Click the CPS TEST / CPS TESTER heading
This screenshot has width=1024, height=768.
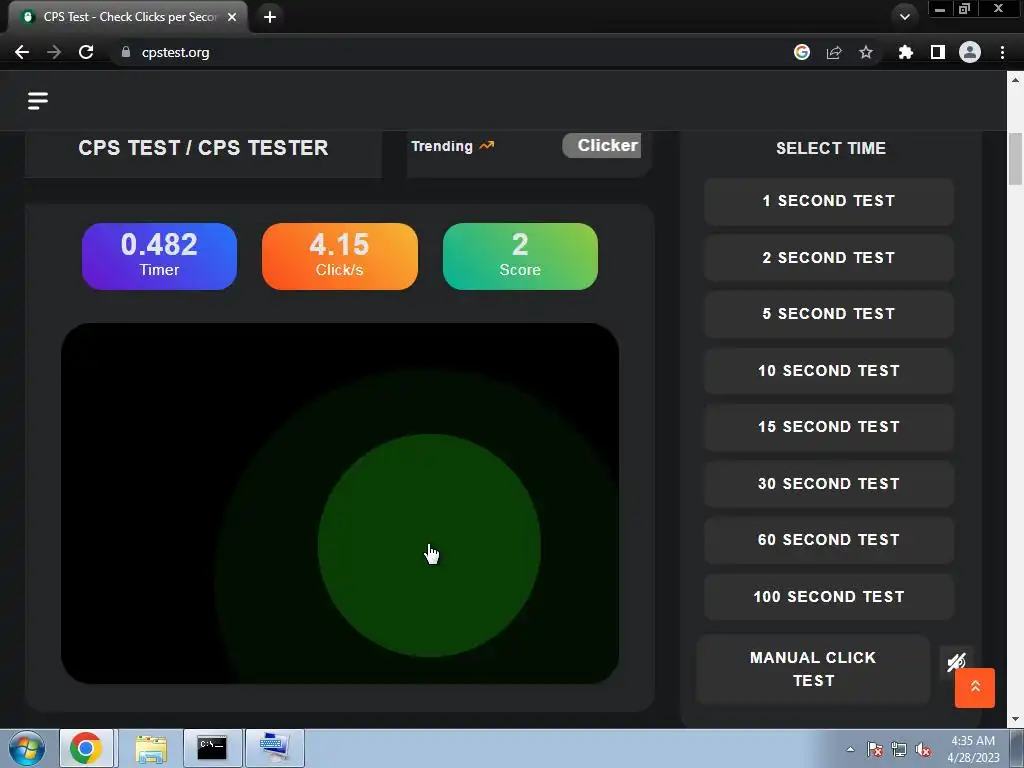coord(203,148)
